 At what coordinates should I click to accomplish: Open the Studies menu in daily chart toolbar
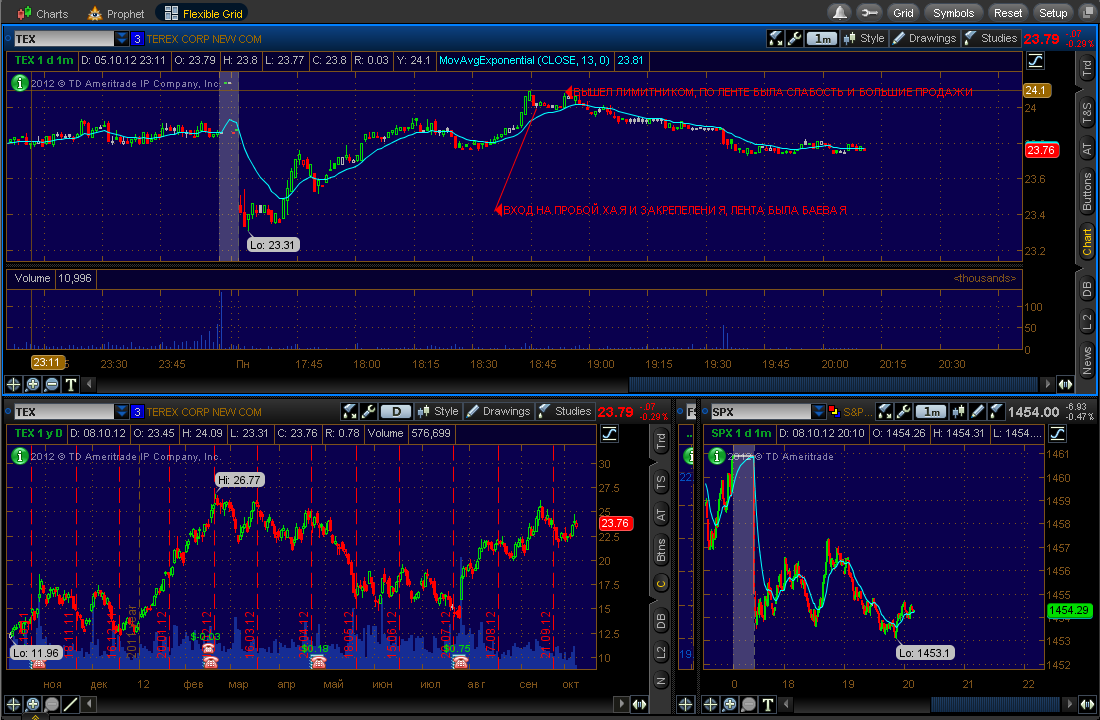pos(565,411)
